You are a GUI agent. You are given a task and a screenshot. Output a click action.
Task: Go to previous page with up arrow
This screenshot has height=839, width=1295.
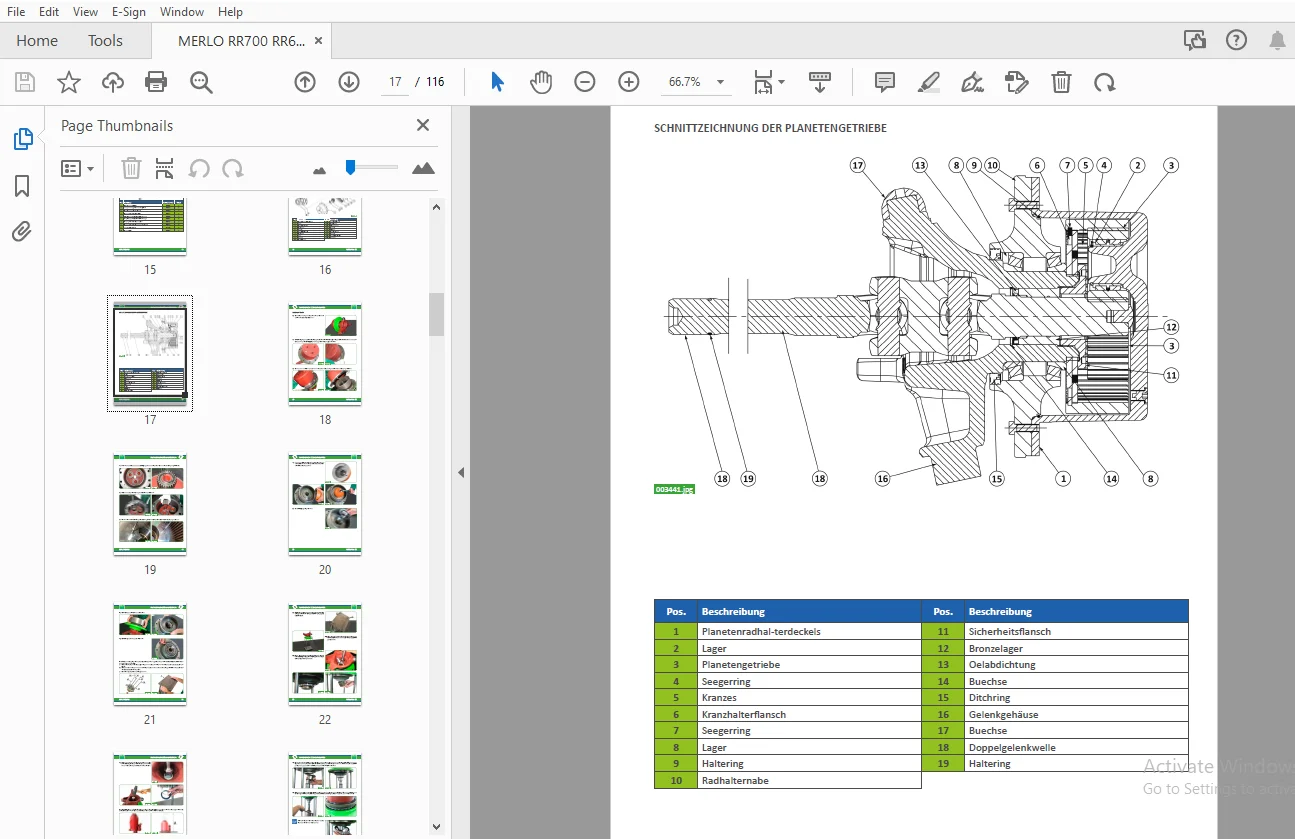click(305, 82)
